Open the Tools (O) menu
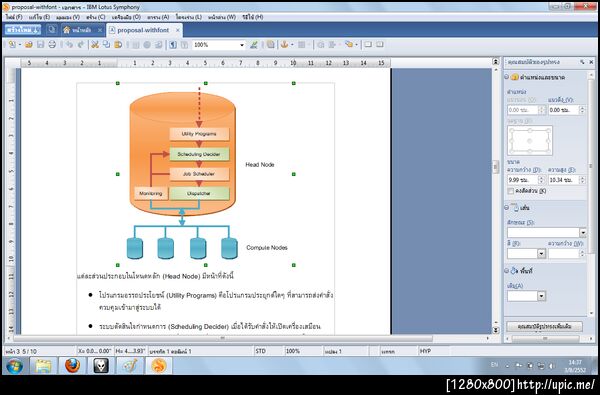The height and width of the screenshot is (395, 600). 126,17
